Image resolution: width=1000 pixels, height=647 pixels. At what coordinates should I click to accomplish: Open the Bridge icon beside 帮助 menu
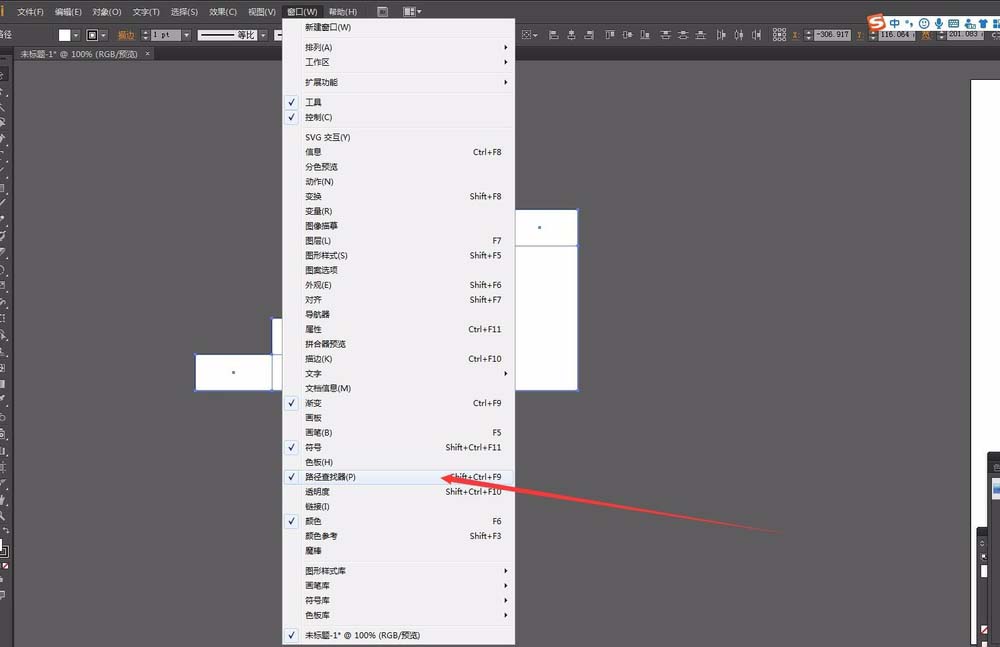pos(383,11)
